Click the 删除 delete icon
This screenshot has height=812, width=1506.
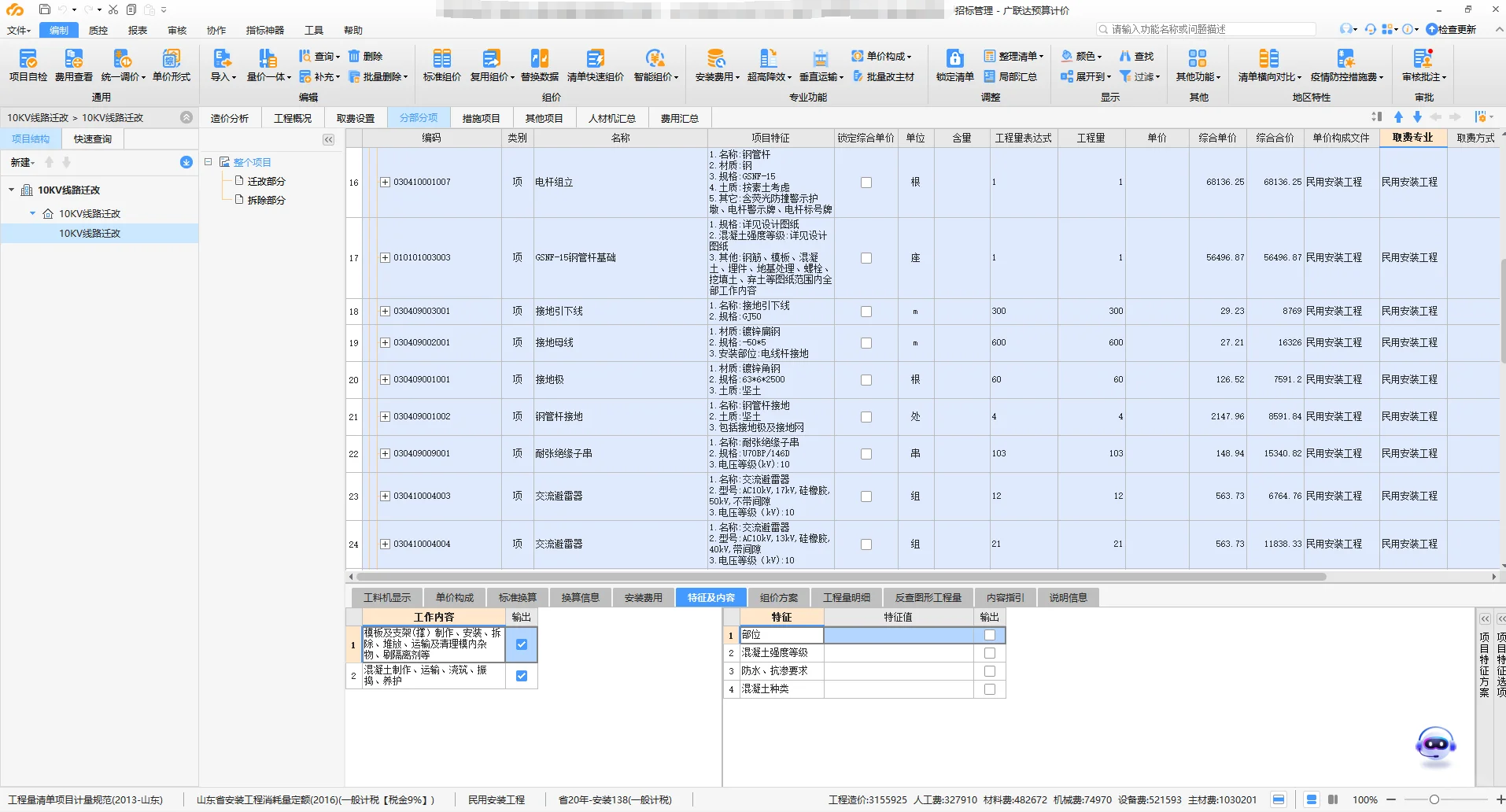(x=365, y=56)
